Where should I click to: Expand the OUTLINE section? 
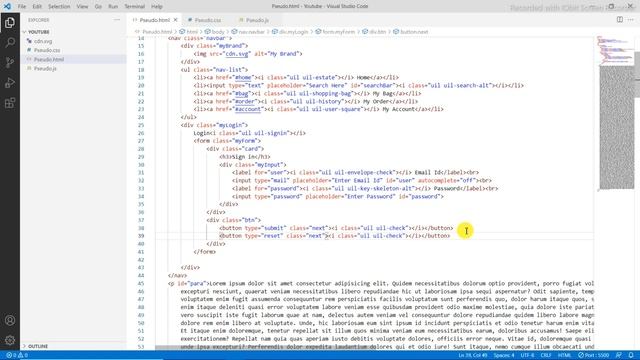[x=38, y=346]
